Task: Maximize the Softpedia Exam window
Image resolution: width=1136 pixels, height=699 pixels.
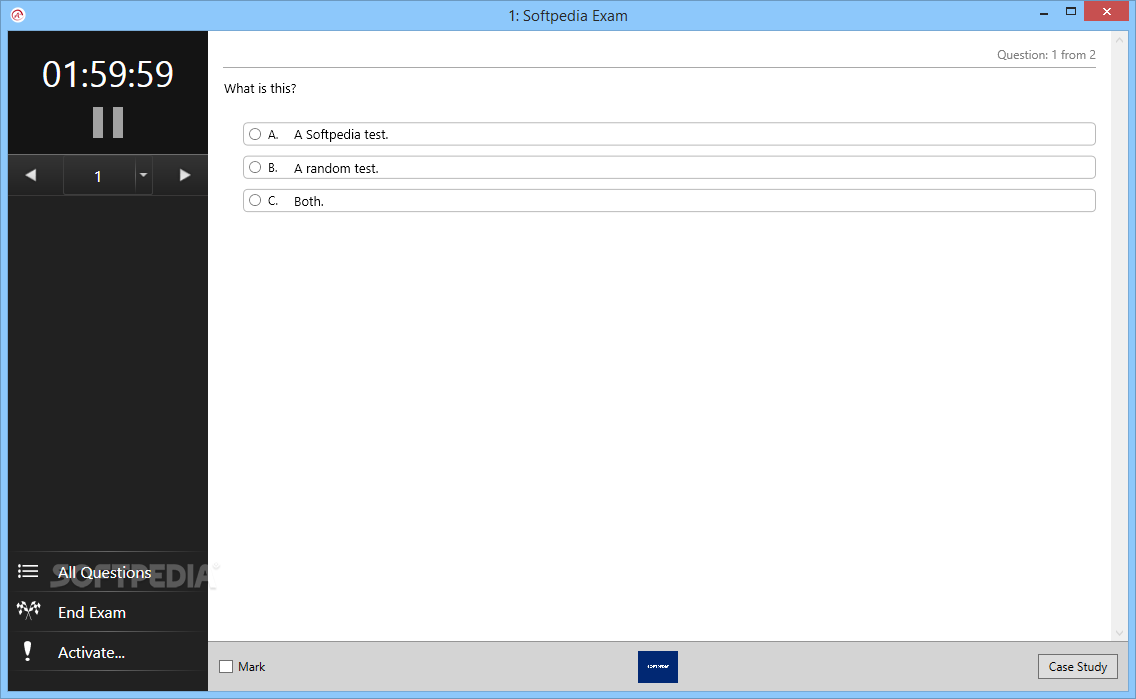Action: tap(1071, 12)
